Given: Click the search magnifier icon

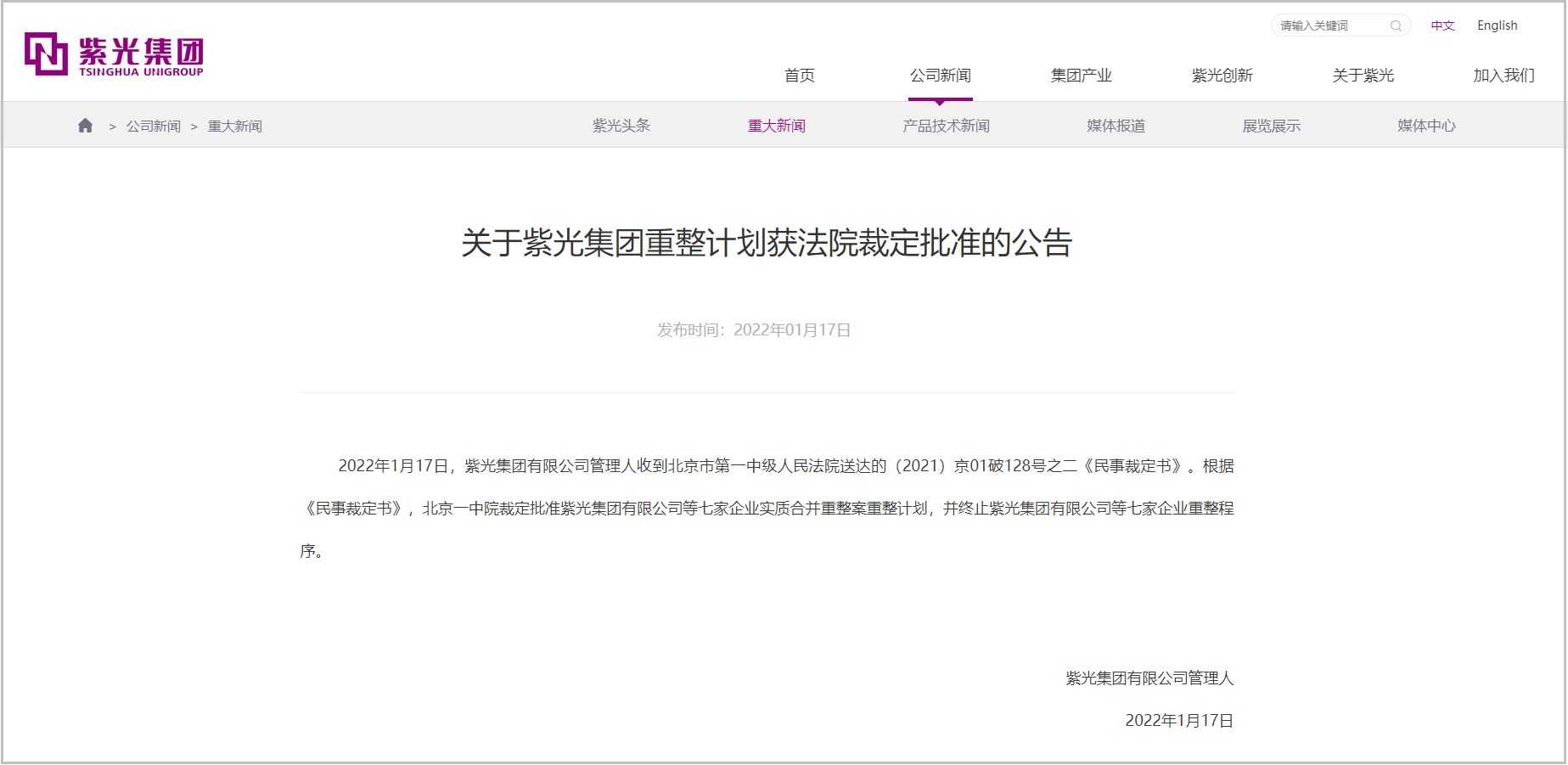Looking at the screenshot, I should tap(1396, 26).
